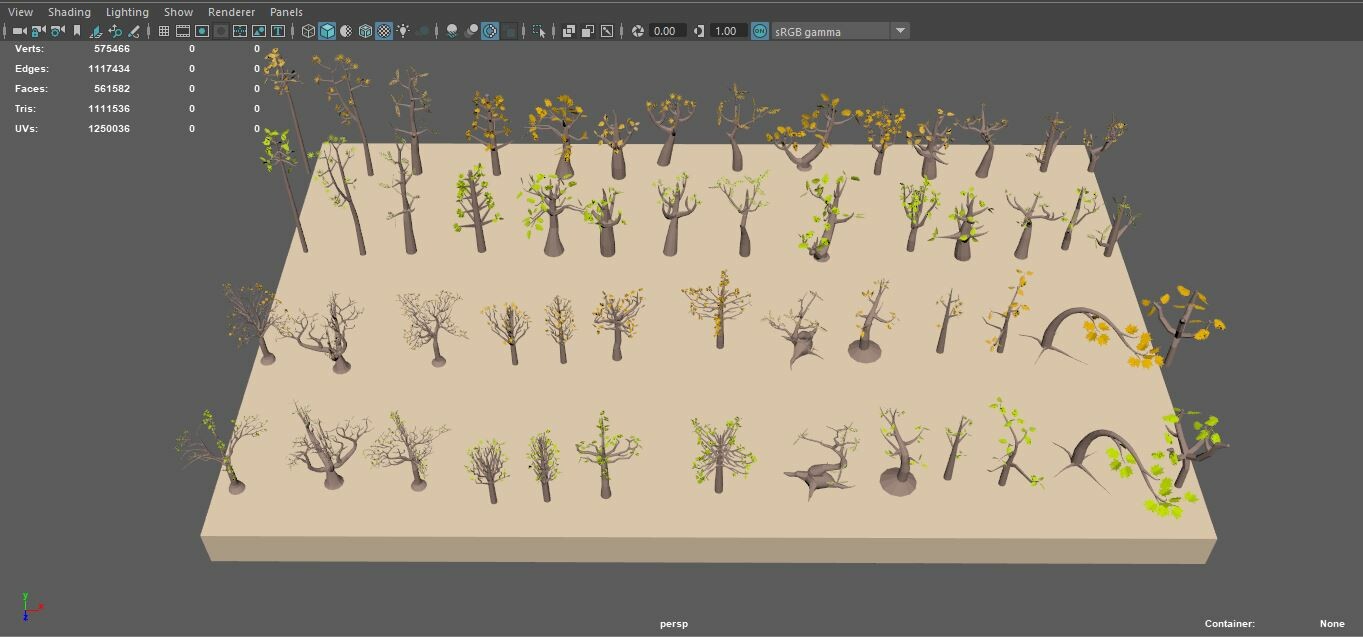Show the resolution gate
Image resolution: width=1363 pixels, height=637 pixels.
202,30
